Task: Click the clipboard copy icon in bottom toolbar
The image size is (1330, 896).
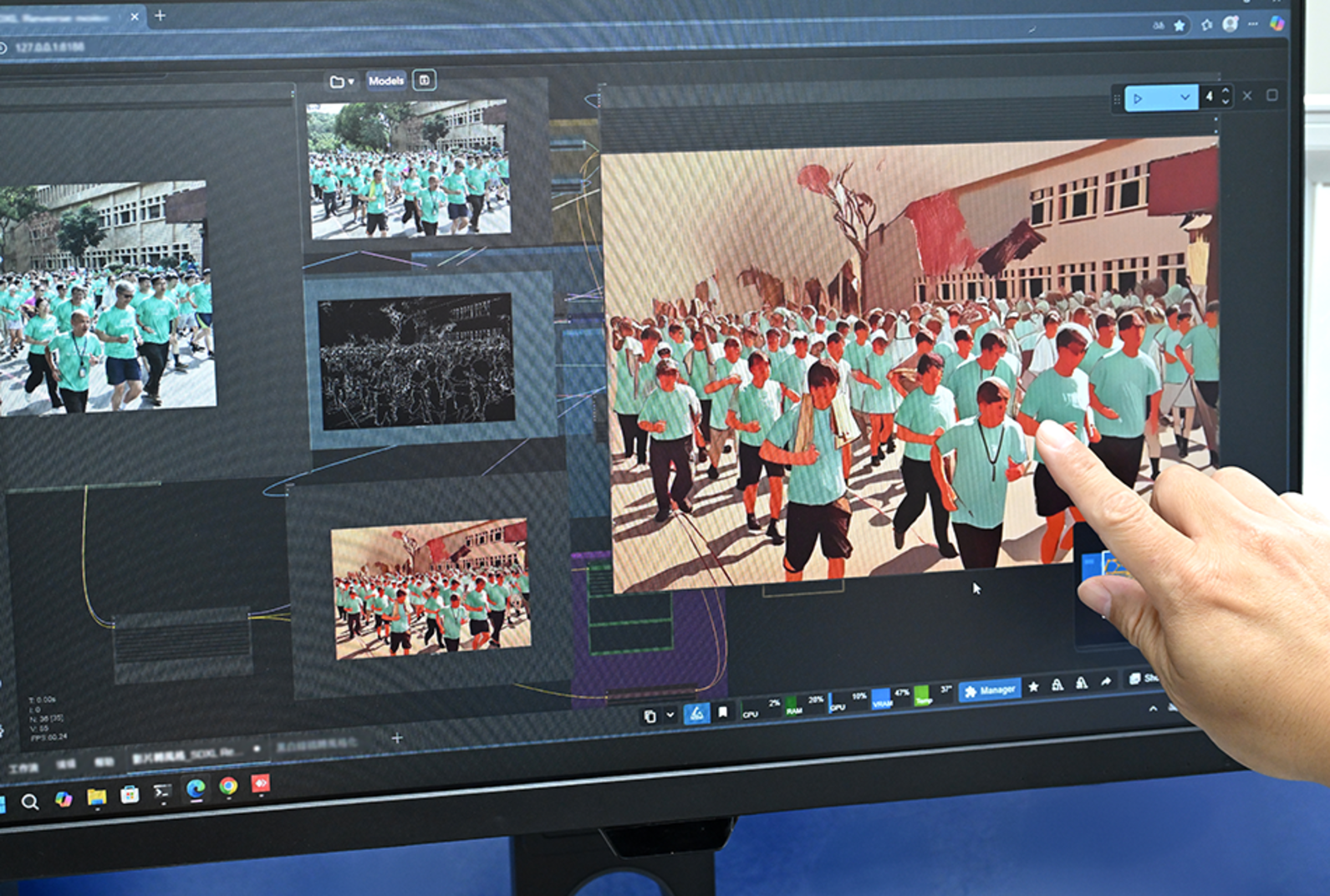Action: point(650,716)
